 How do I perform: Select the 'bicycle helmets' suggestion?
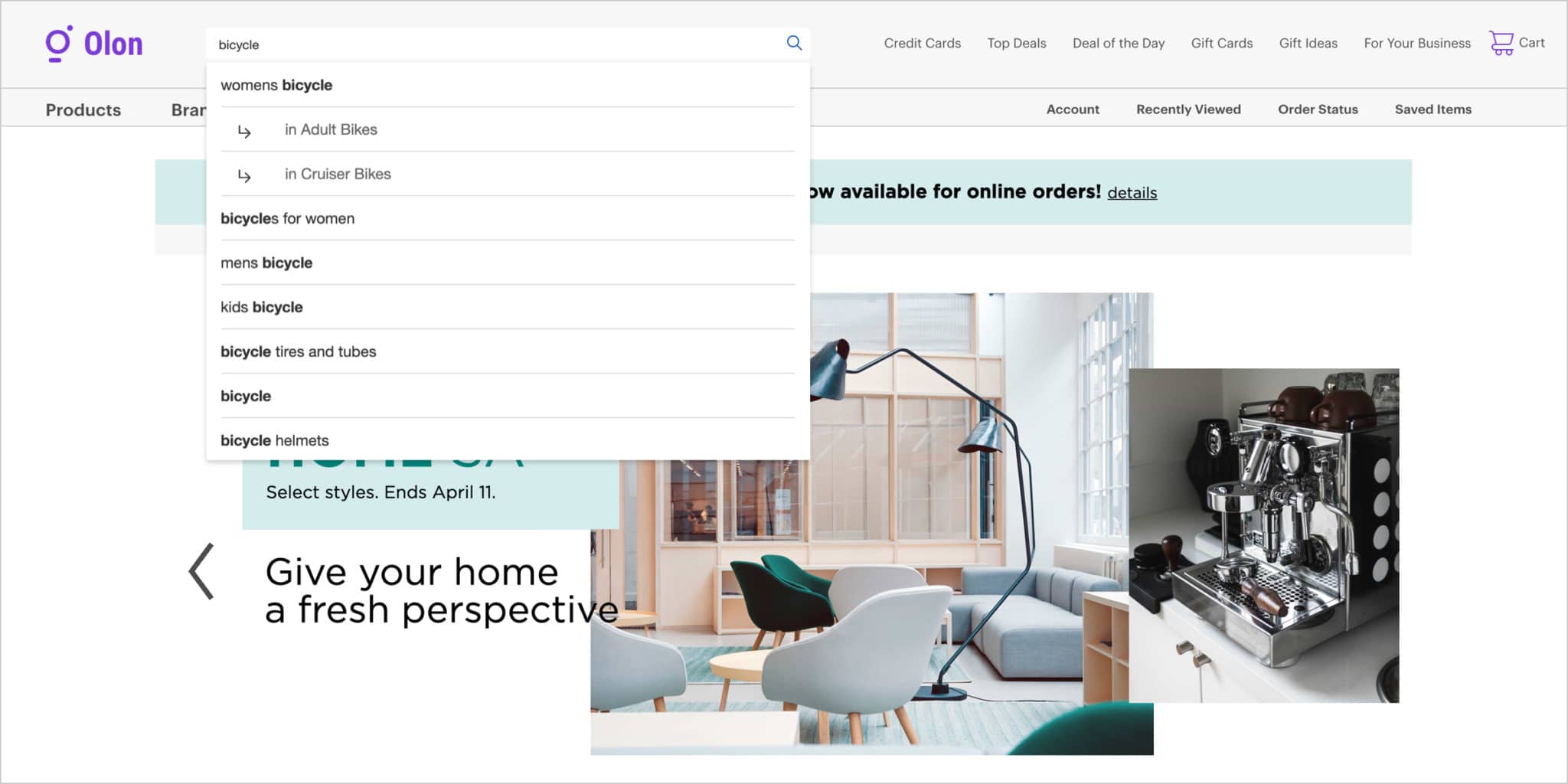(x=508, y=440)
